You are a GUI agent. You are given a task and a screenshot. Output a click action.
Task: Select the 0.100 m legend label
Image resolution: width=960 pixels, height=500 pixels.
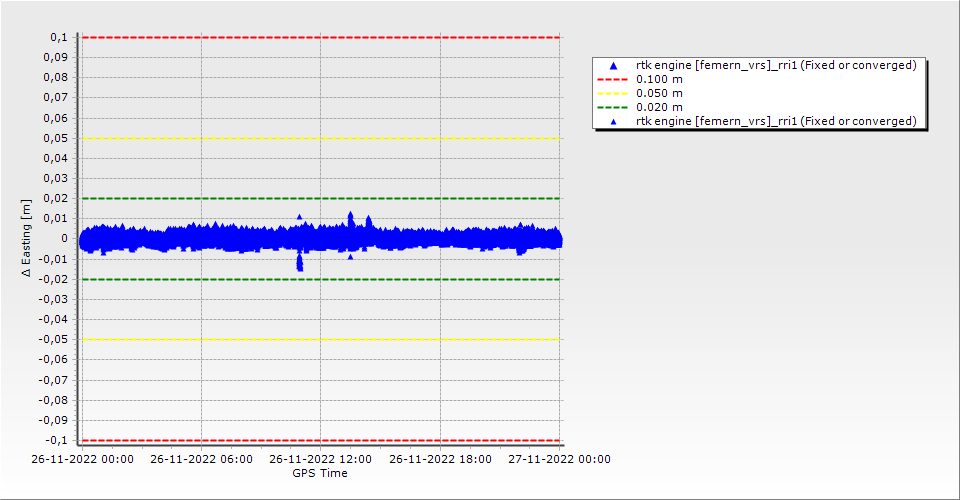click(660, 79)
